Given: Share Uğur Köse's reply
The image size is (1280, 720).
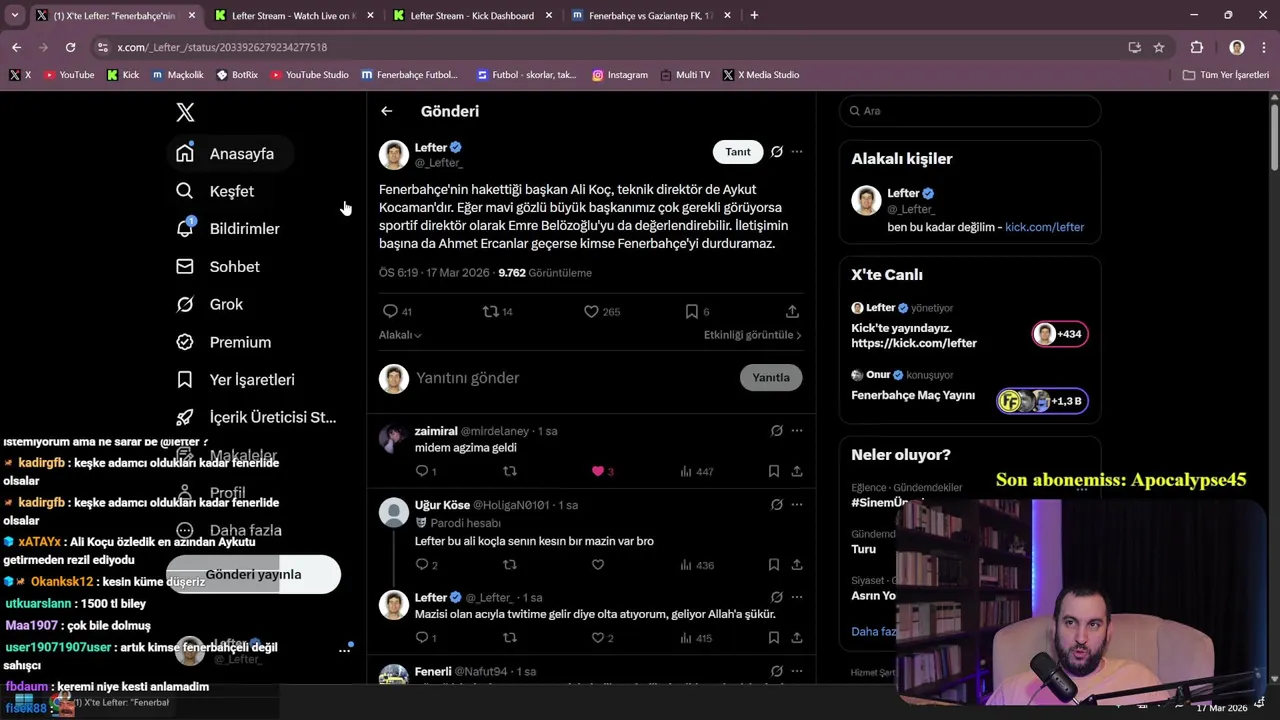Looking at the screenshot, I should point(797,565).
